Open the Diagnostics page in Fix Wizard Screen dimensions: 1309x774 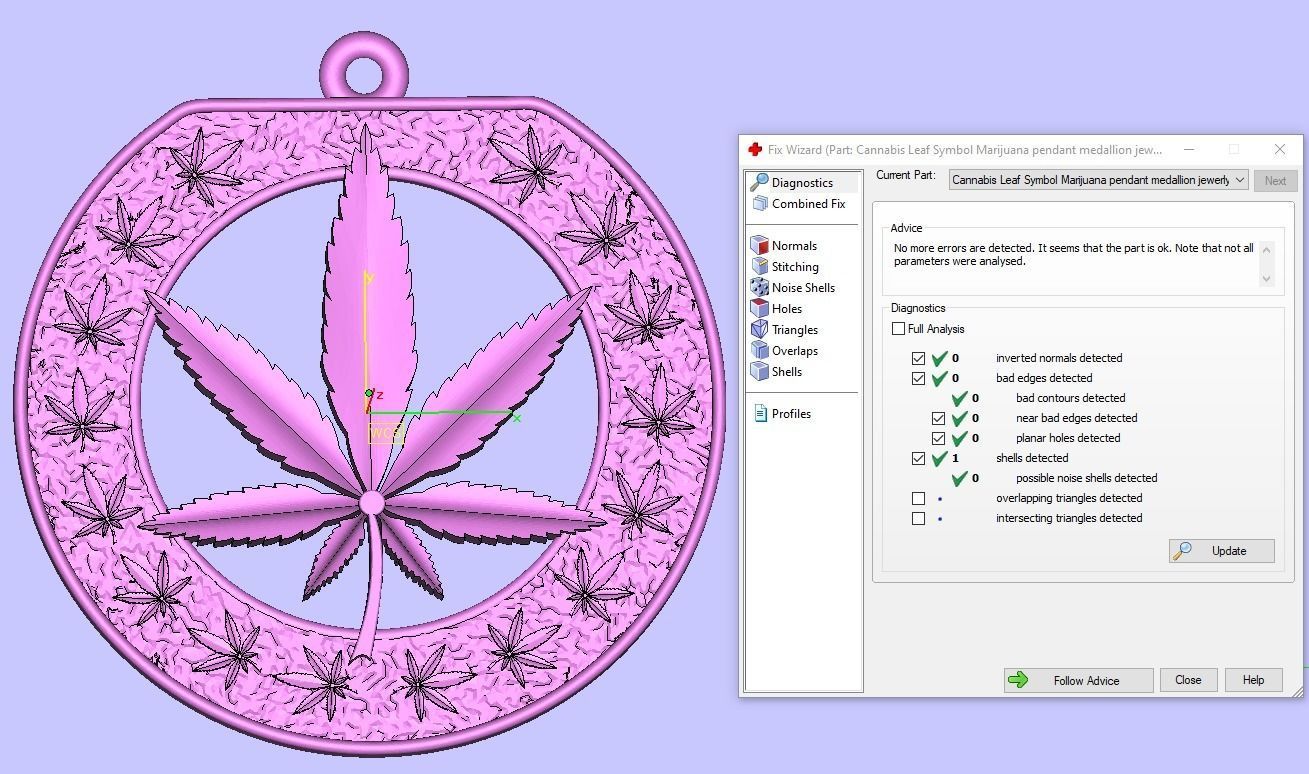tap(803, 182)
